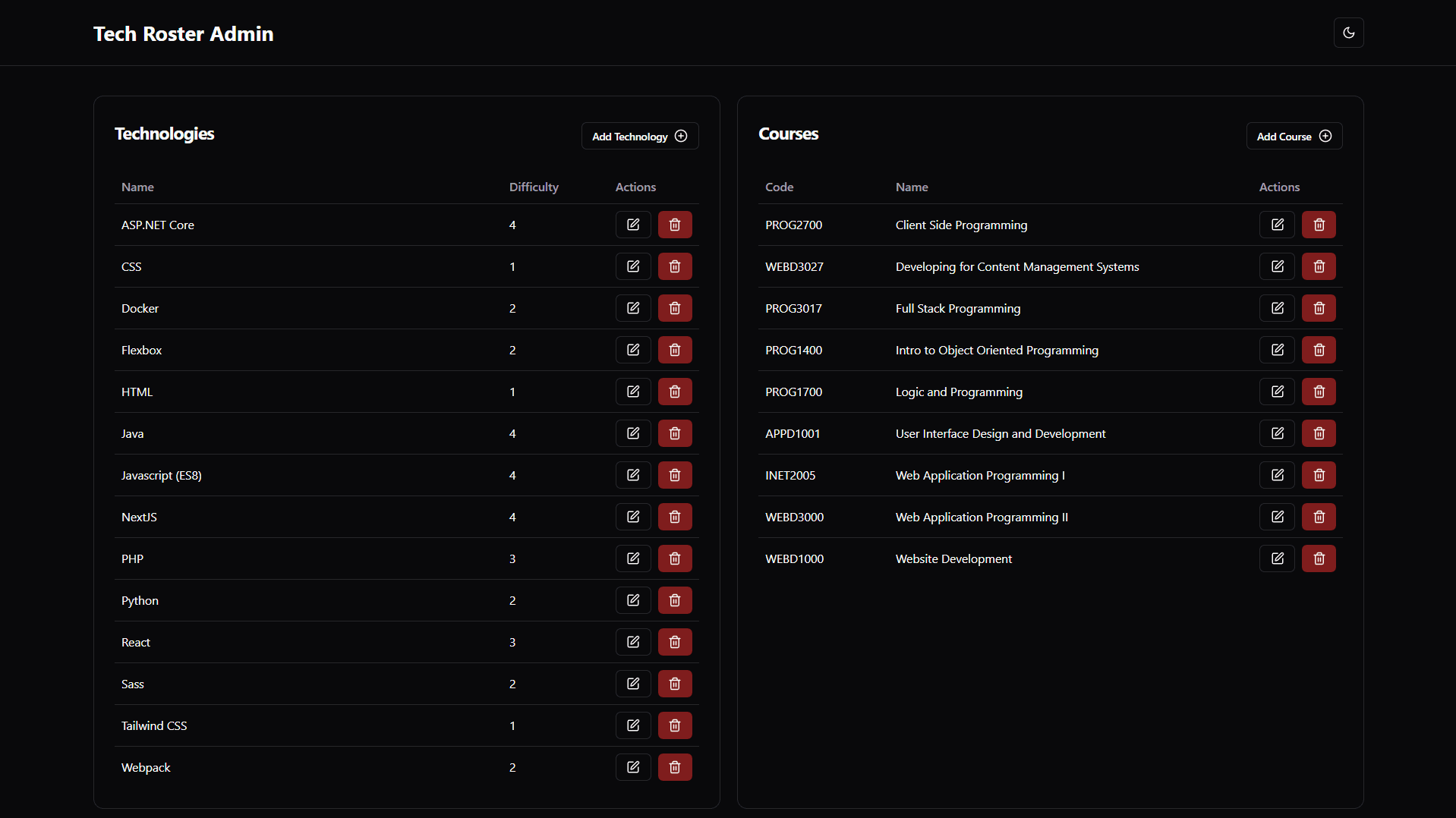The width and height of the screenshot is (1456, 818).
Task: Edit the Java technology
Action: 633,433
